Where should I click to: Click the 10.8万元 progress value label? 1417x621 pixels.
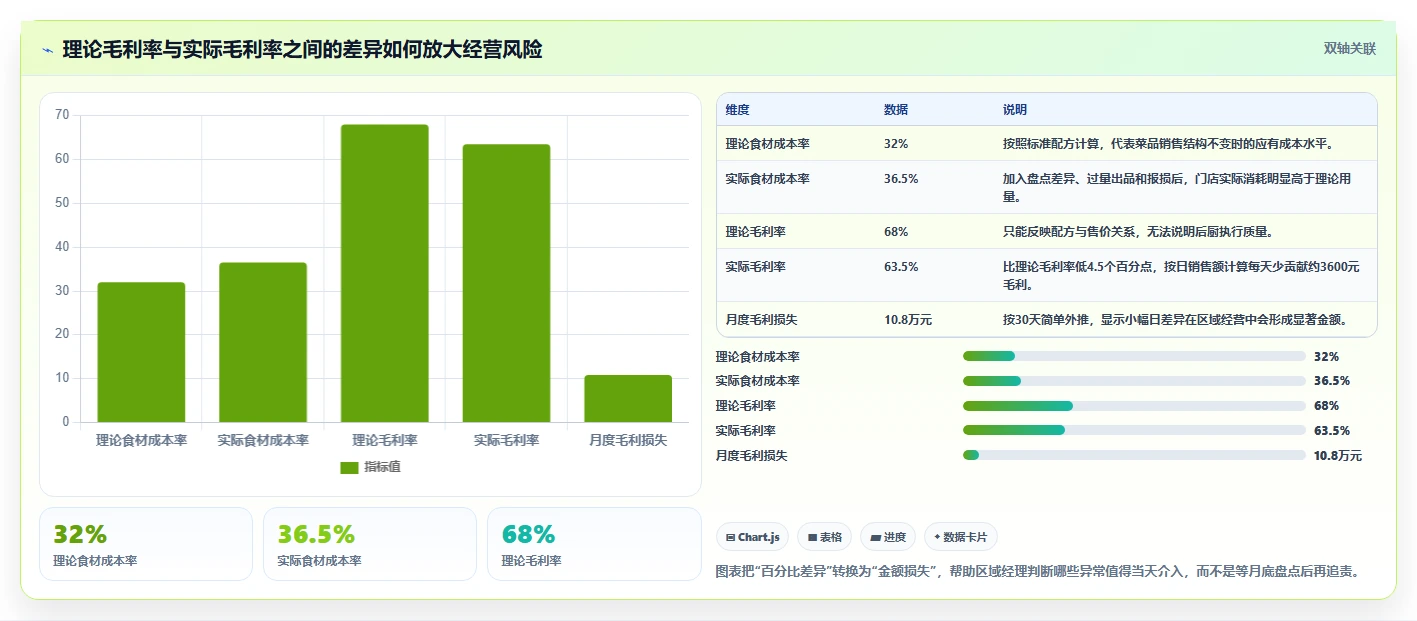click(1338, 456)
